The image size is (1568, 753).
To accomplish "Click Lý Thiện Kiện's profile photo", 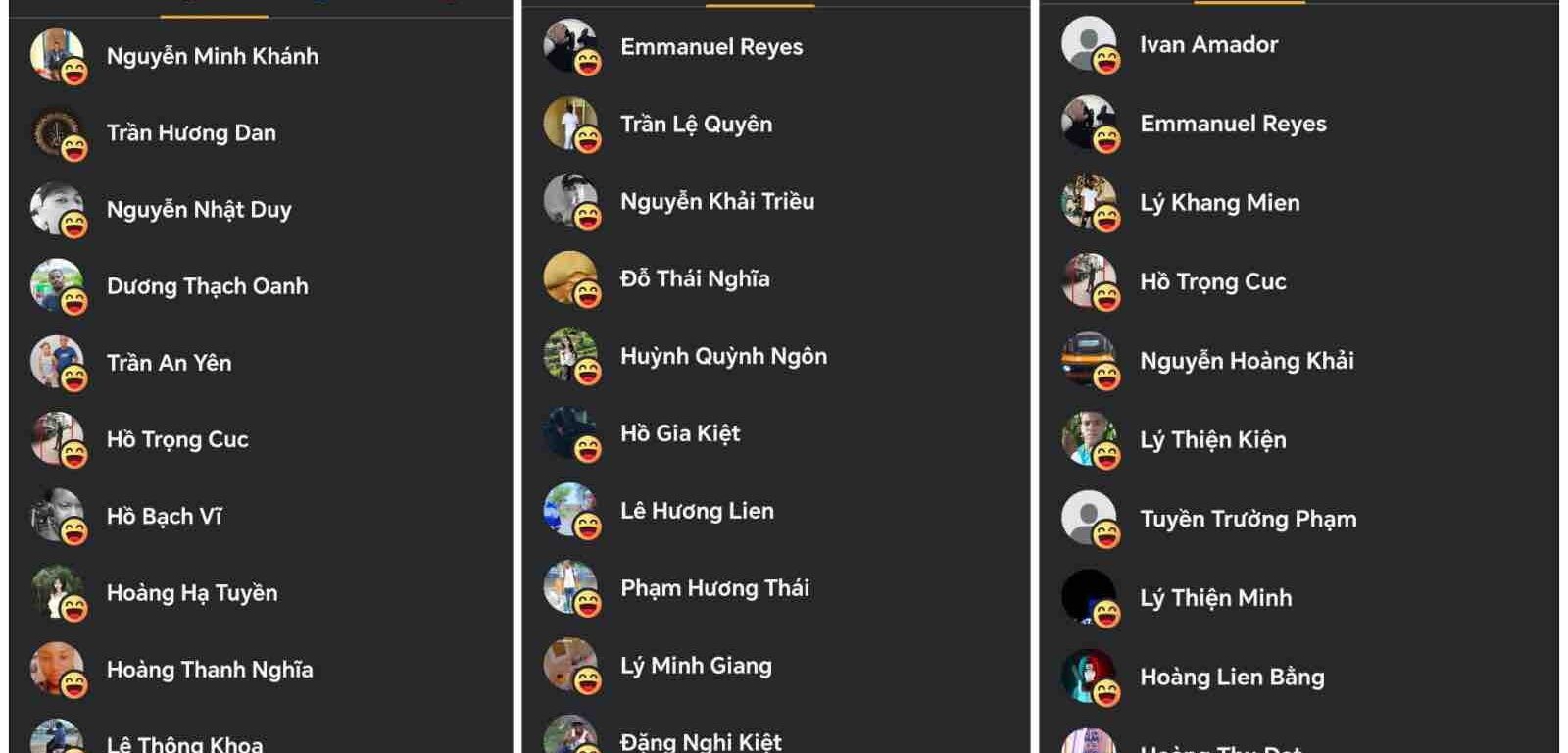I will [x=1089, y=438].
